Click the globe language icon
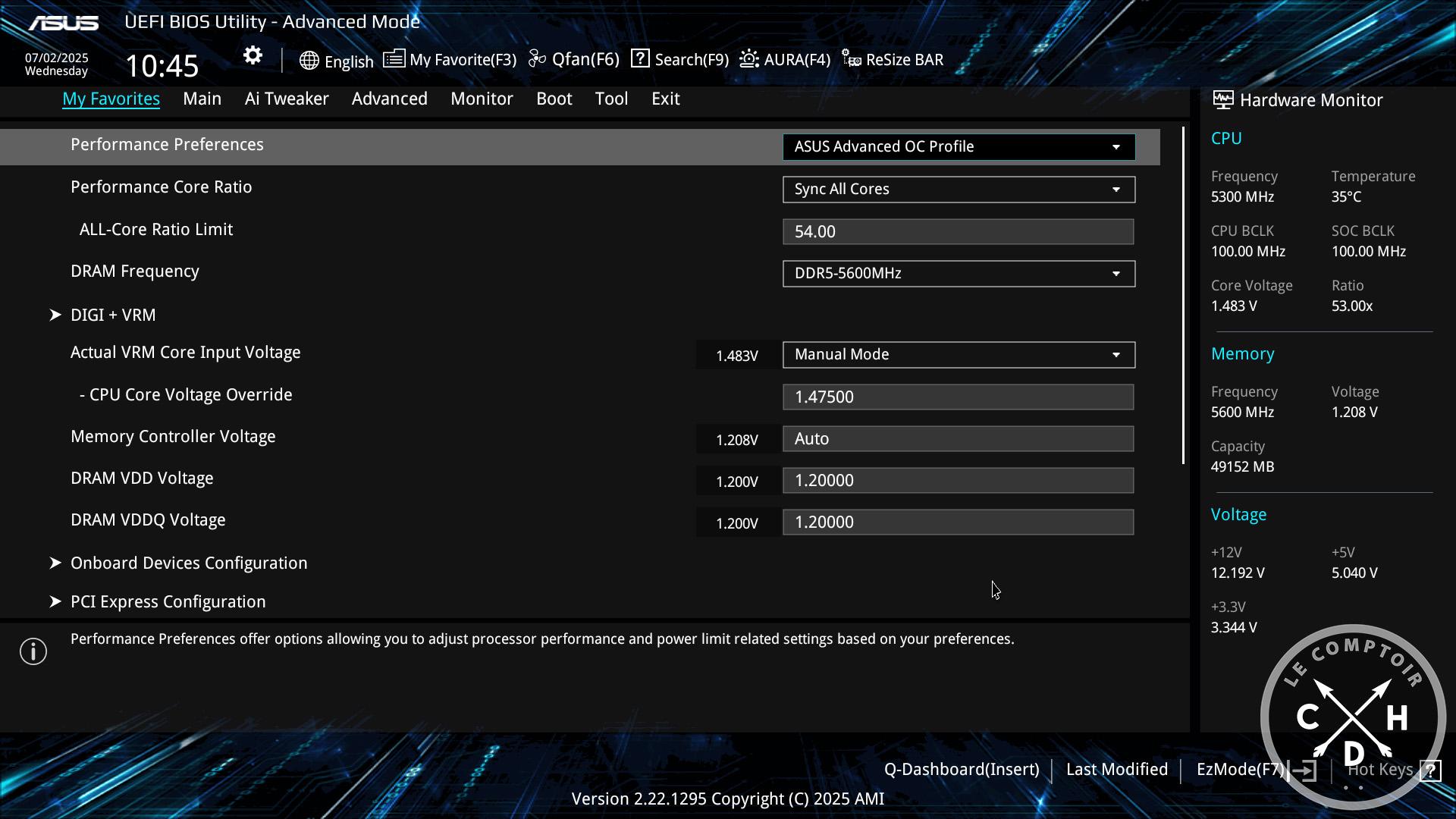This screenshot has width=1456, height=819. [309, 61]
